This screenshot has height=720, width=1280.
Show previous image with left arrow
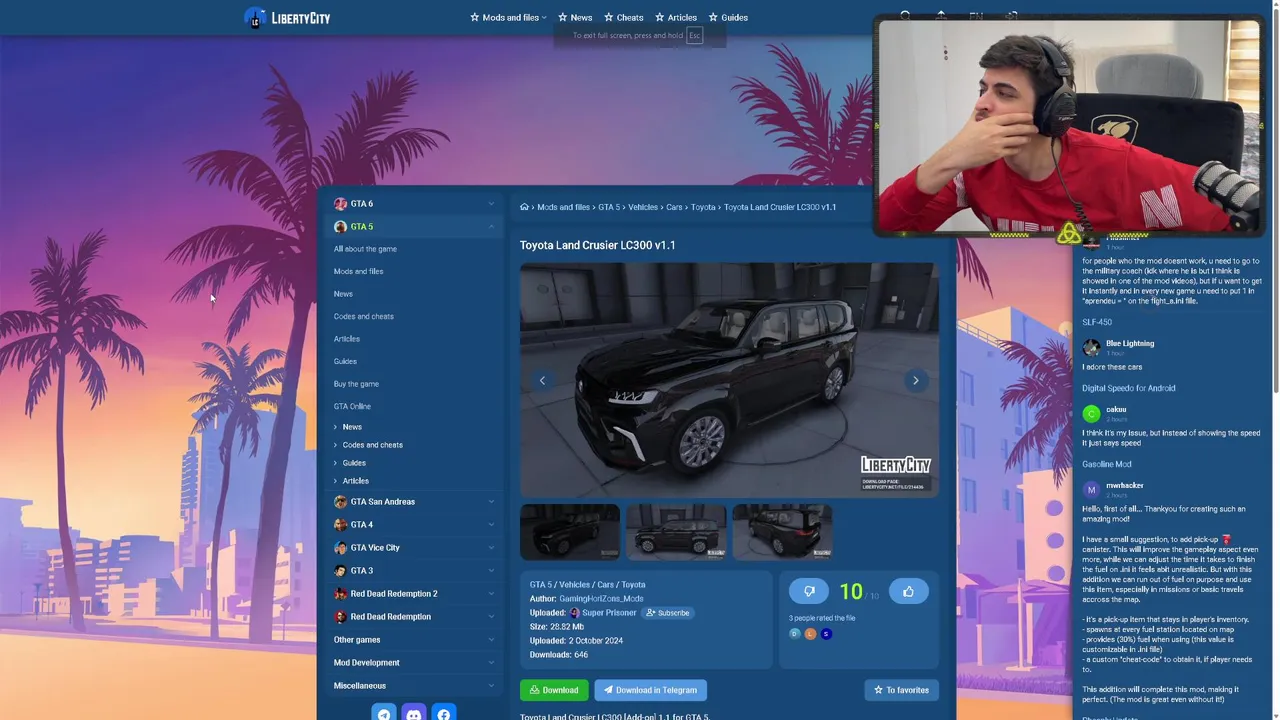[542, 380]
